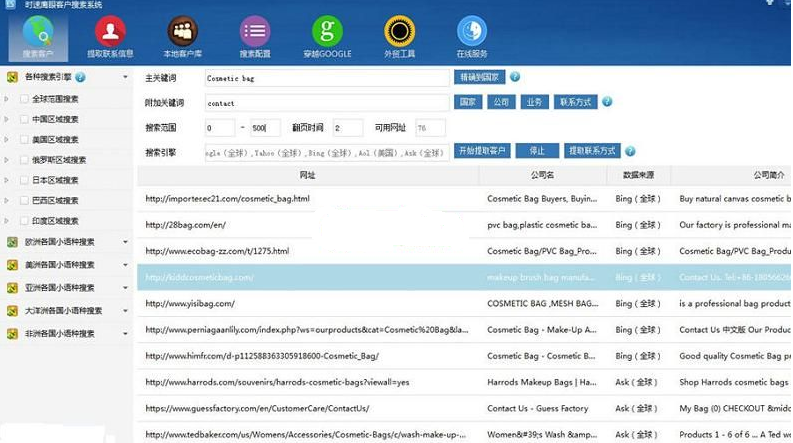This screenshot has width=793, height=443.
Task: Click the 主关键词 input field
Action: pos(327,78)
